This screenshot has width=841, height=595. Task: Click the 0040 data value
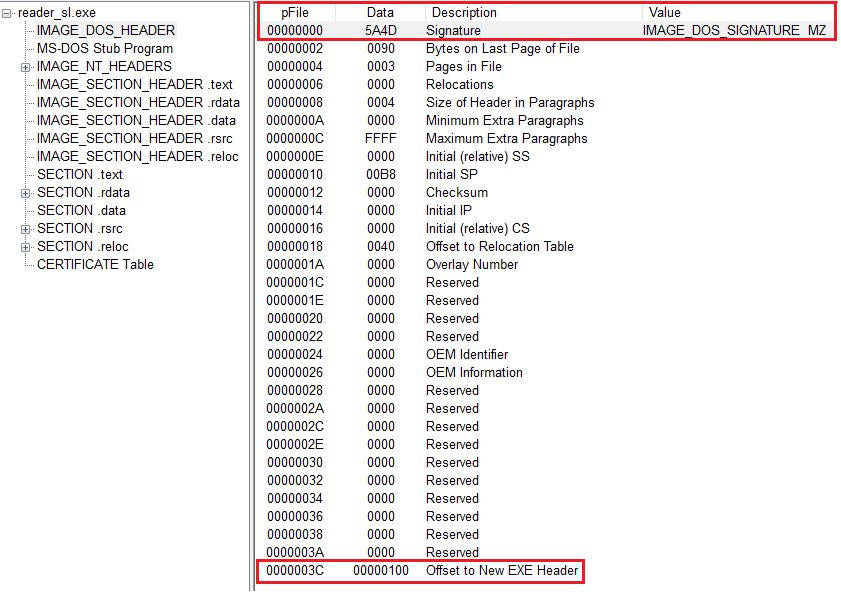click(381, 246)
